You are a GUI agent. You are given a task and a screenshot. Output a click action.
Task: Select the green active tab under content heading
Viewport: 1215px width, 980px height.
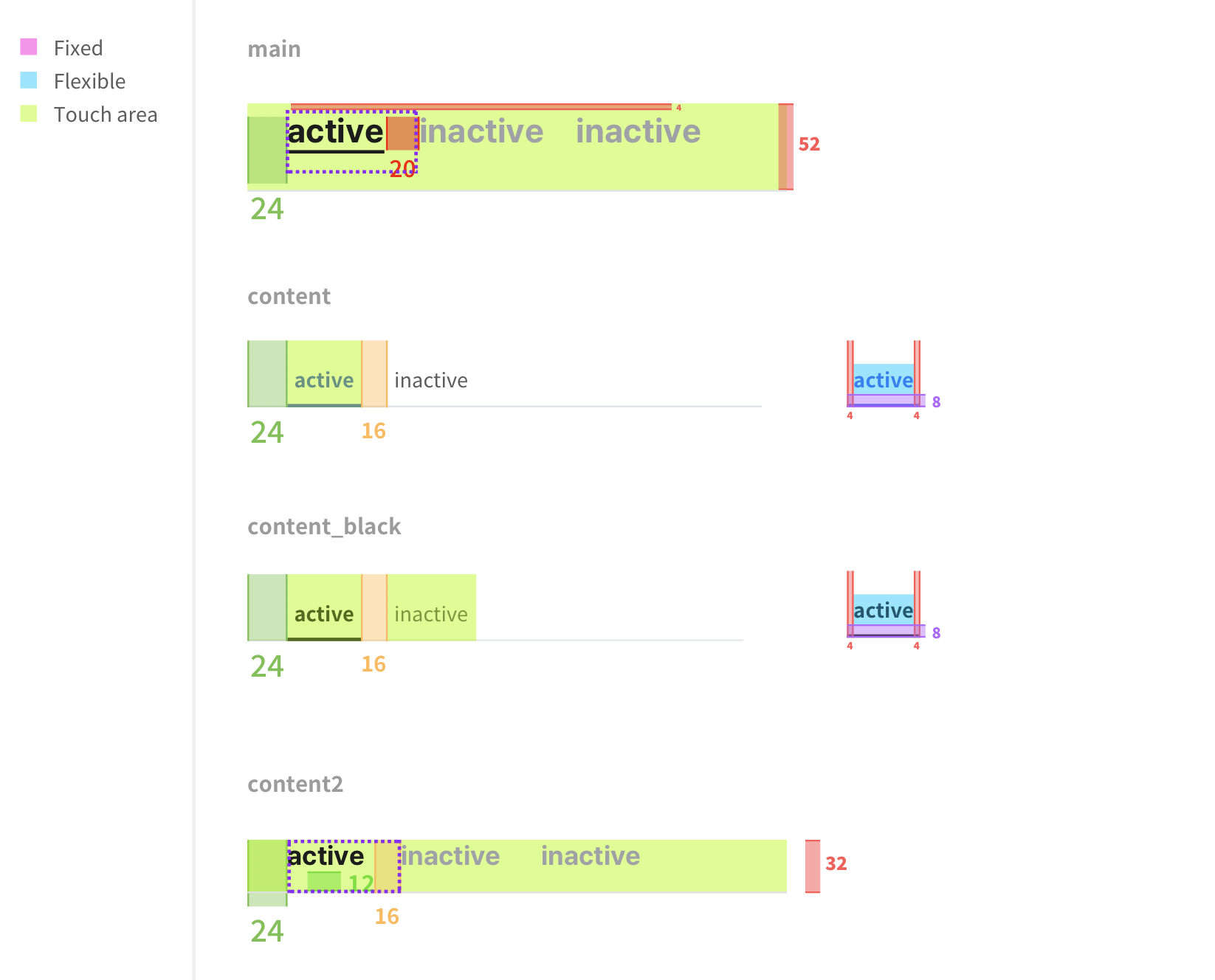click(324, 380)
